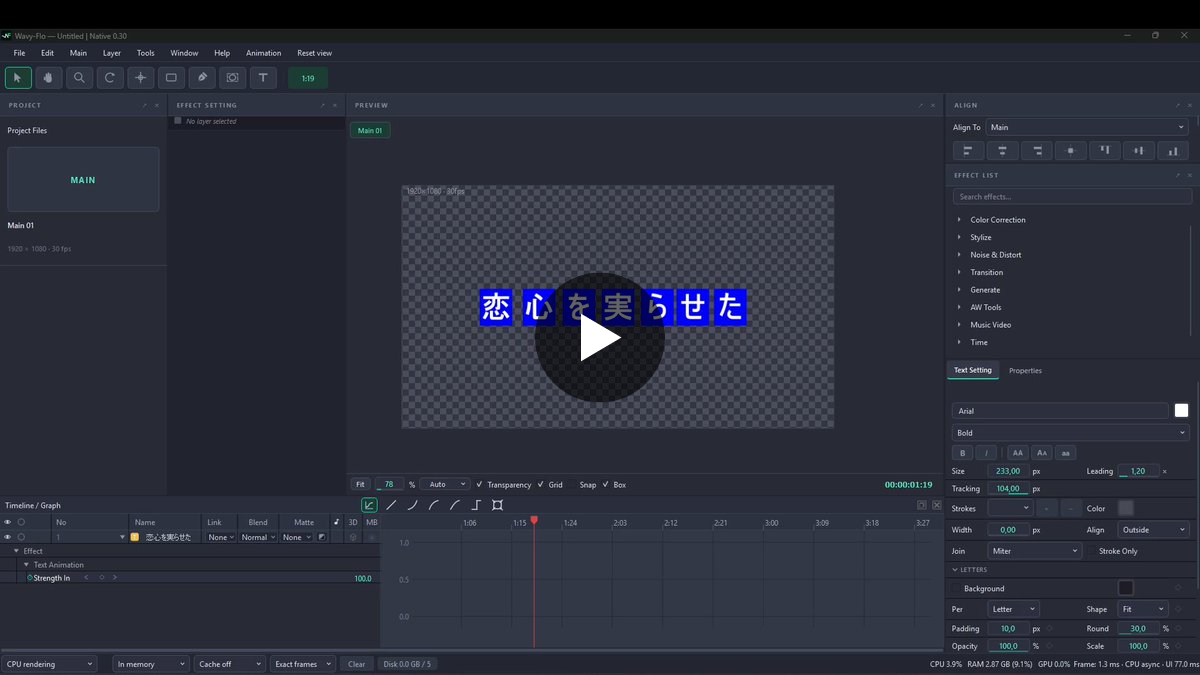Open the Layer menu
Viewport: 1200px width, 675px height.
tap(112, 53)
